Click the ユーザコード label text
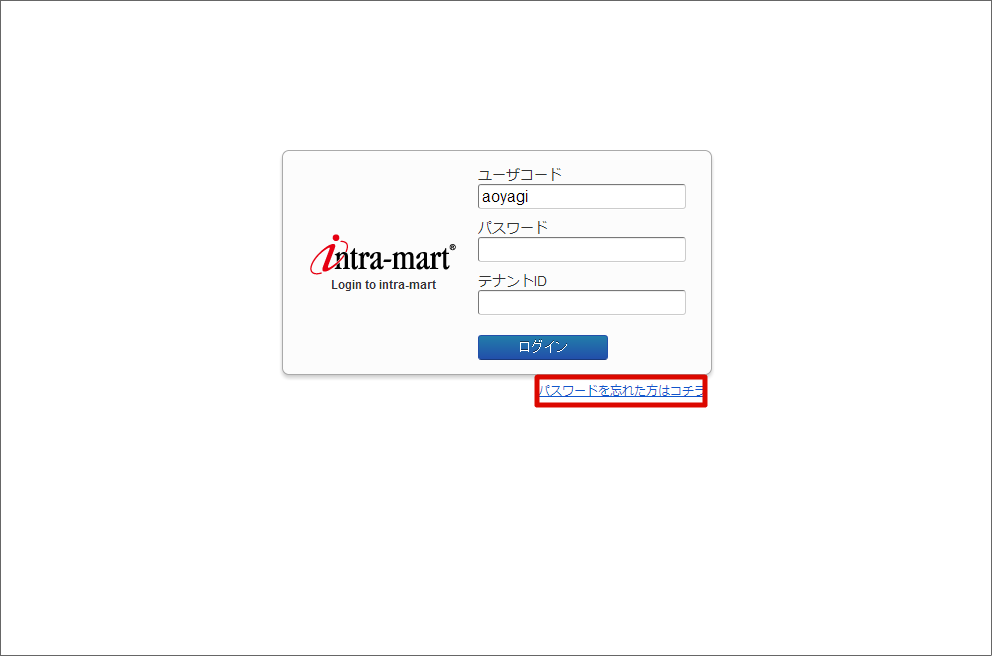This screenshot has height=656, width=992. pos(519,175)
